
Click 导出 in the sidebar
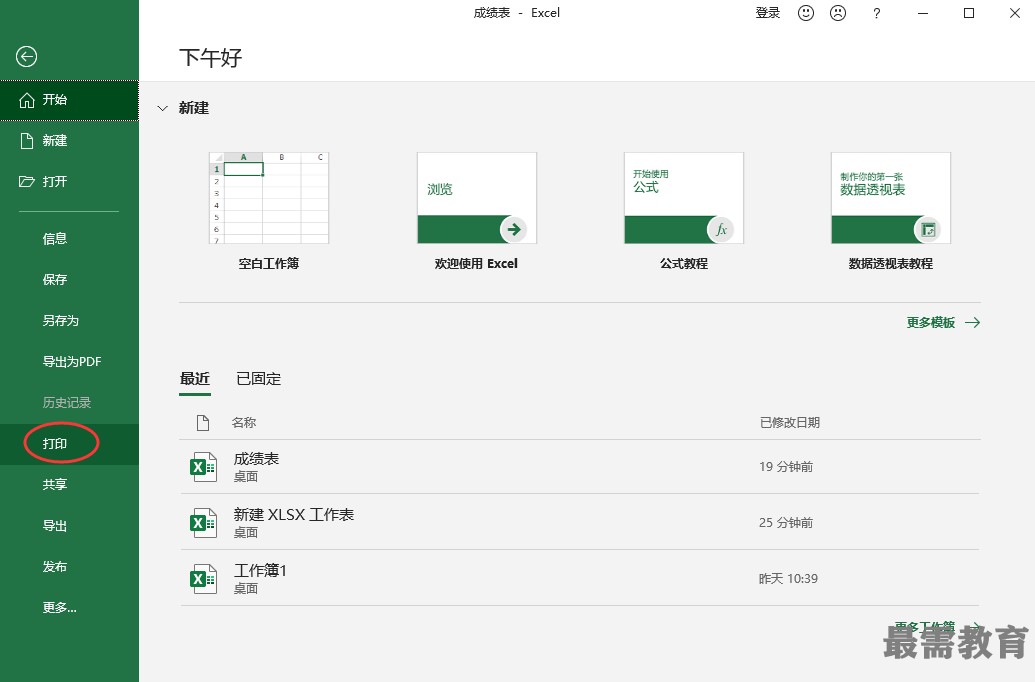click(x=69, y=526)
